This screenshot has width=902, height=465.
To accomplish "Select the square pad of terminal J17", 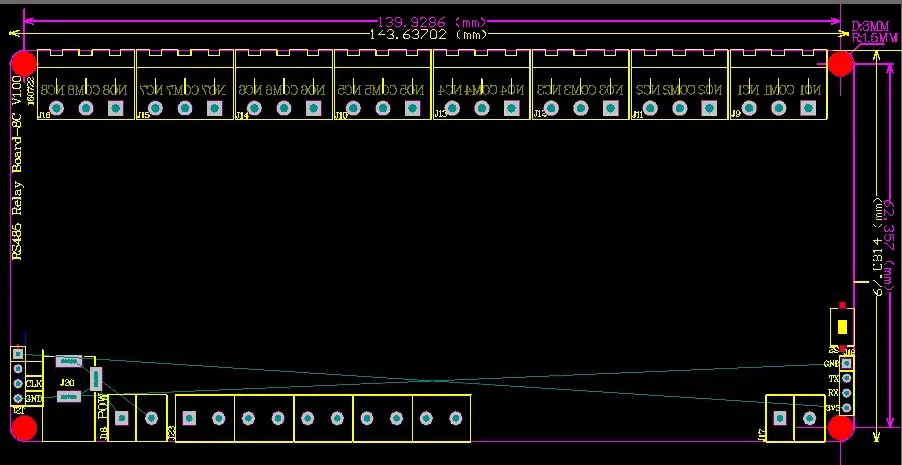I will (x=779, y=418).
